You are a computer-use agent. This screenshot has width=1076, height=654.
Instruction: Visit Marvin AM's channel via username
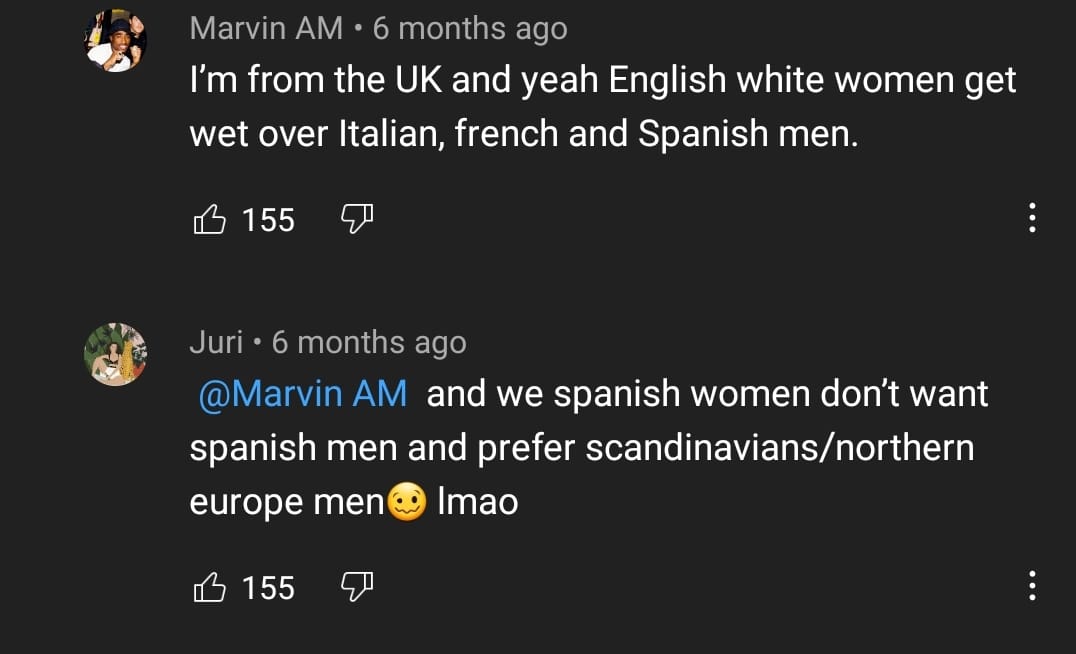pyautogui.click(x=266, y=28)
